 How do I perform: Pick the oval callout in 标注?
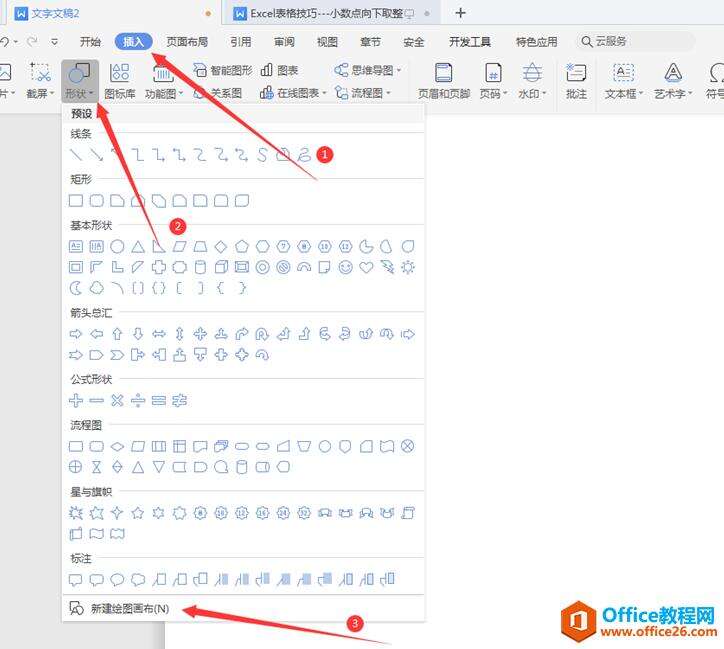[x=117, y=580]
